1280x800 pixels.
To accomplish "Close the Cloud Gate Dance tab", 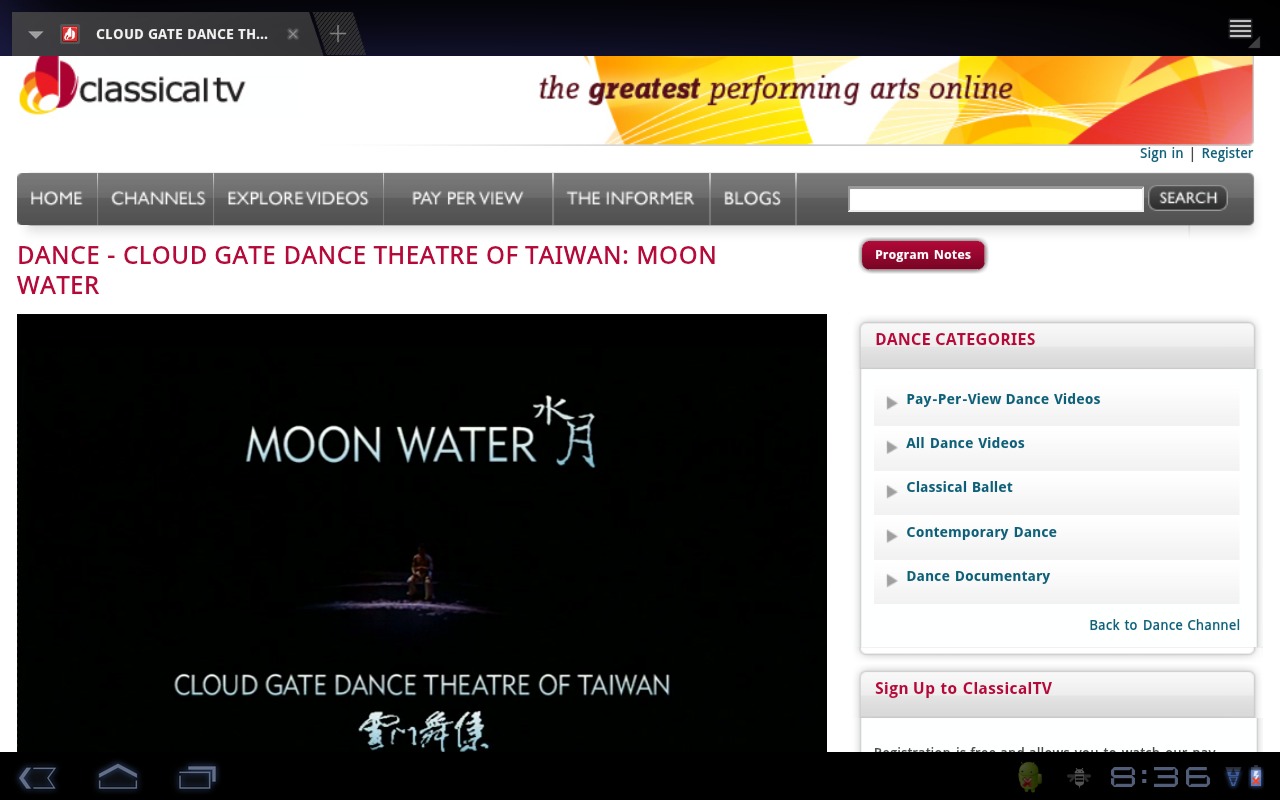I will 293,34.
